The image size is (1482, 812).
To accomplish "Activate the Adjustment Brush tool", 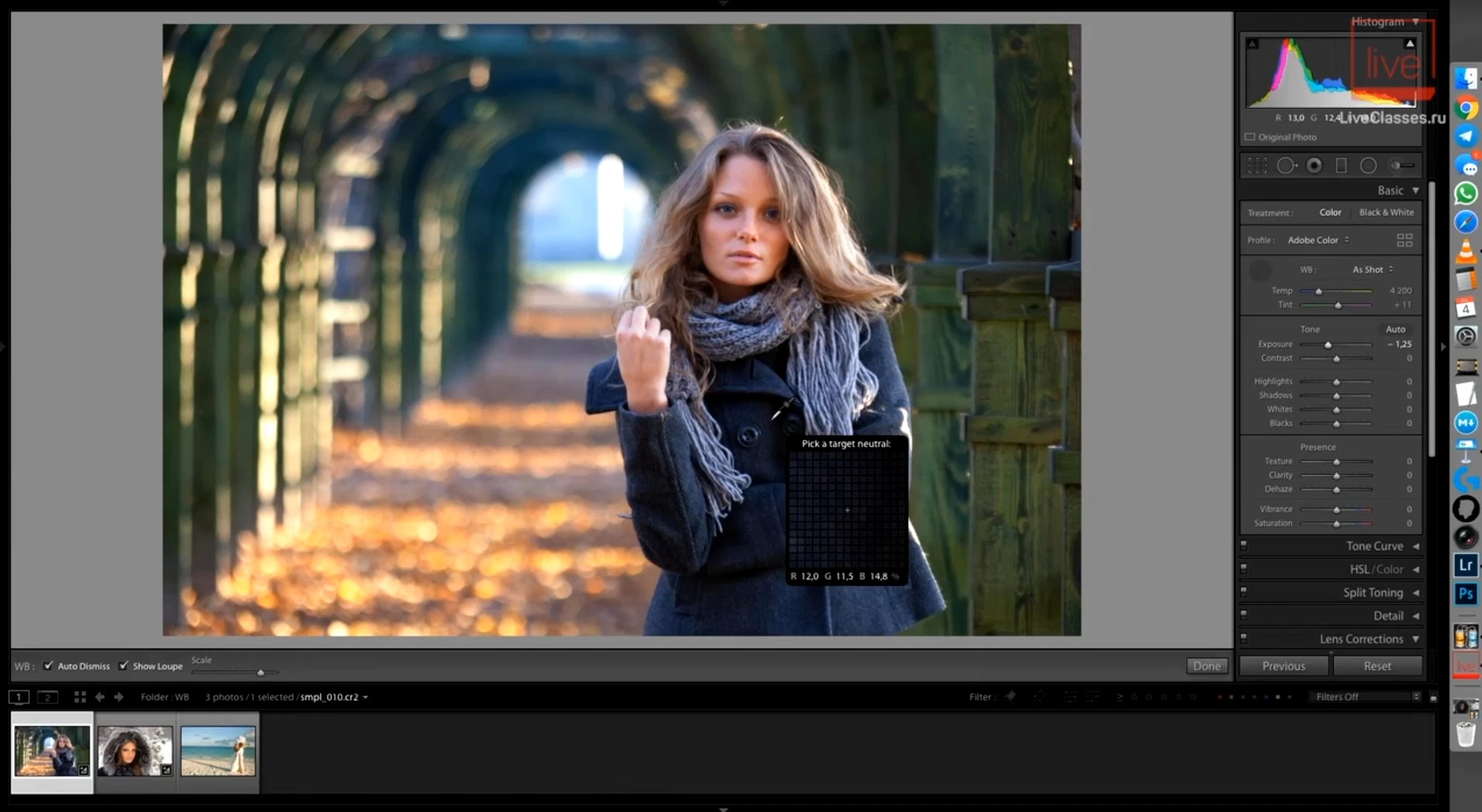I will pos(1401,166).
